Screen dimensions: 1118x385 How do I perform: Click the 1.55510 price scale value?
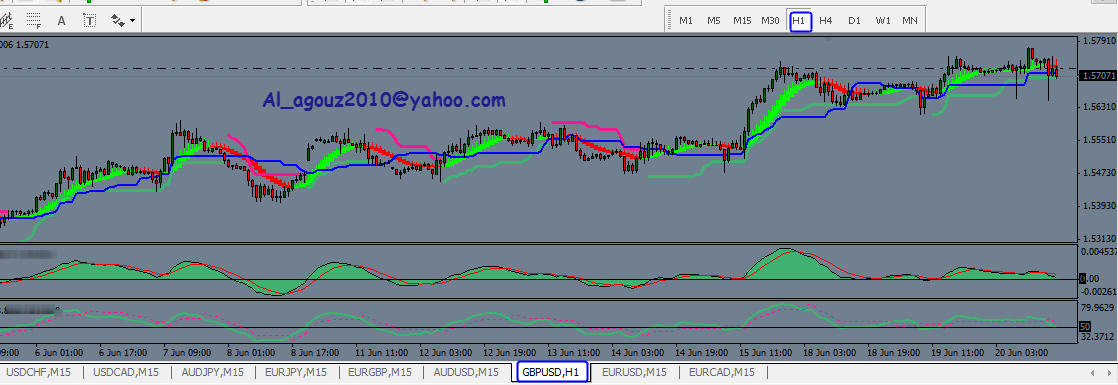click(x=1099, y=140)
